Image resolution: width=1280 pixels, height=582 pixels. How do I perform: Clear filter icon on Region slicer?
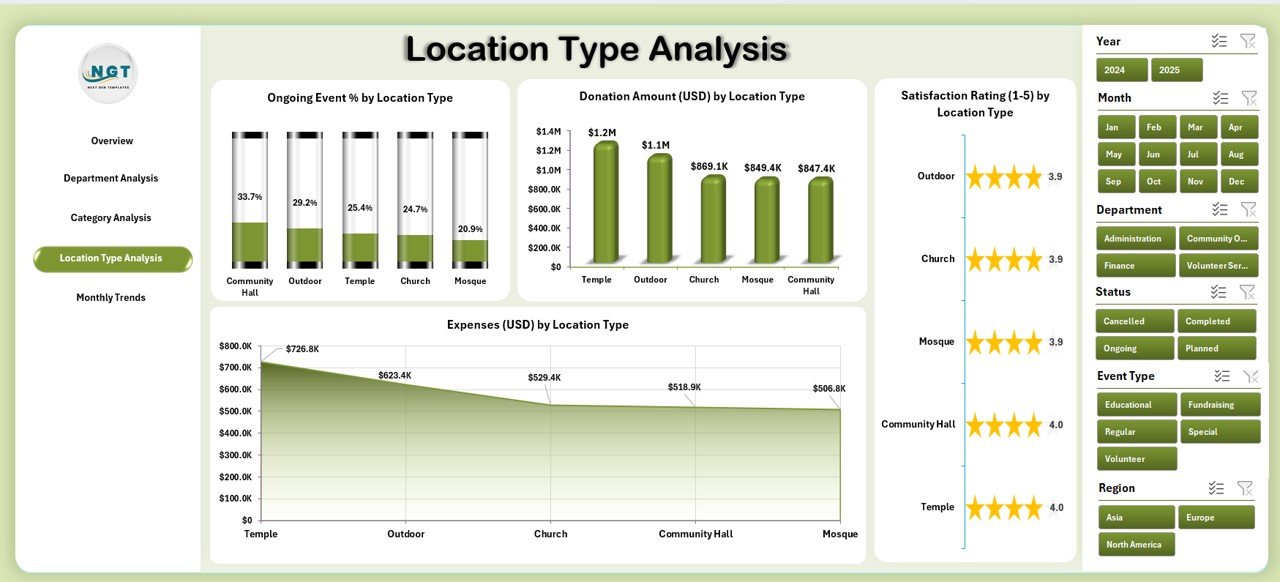[x=1245, y=488]
